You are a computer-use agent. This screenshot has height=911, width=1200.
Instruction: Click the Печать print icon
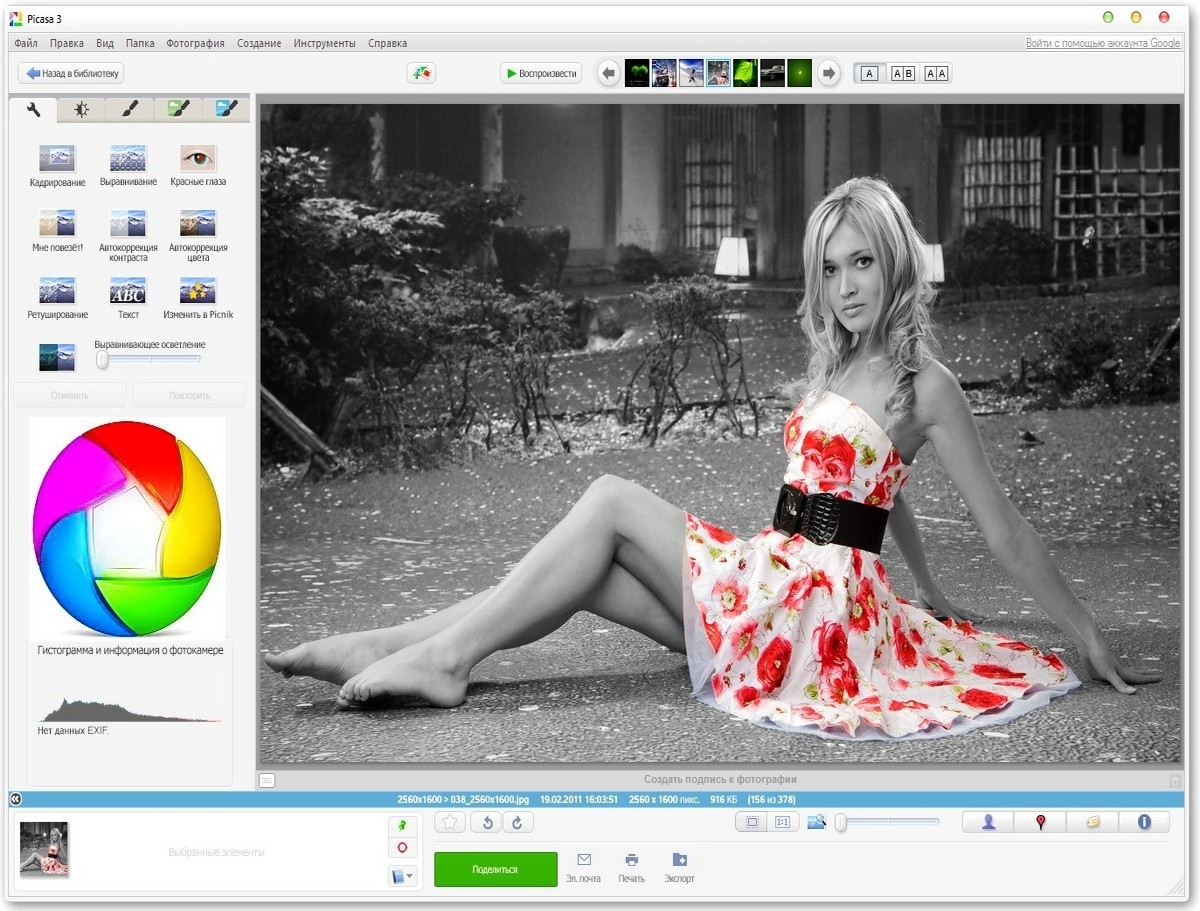coord(630,863)
